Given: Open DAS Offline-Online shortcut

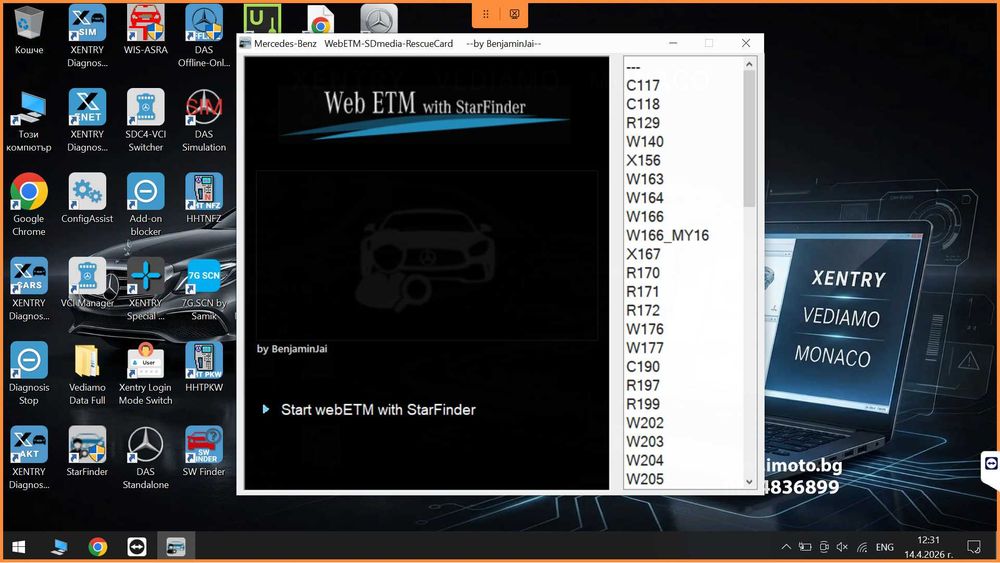Looking at the screenshot, I should point(204,36).
